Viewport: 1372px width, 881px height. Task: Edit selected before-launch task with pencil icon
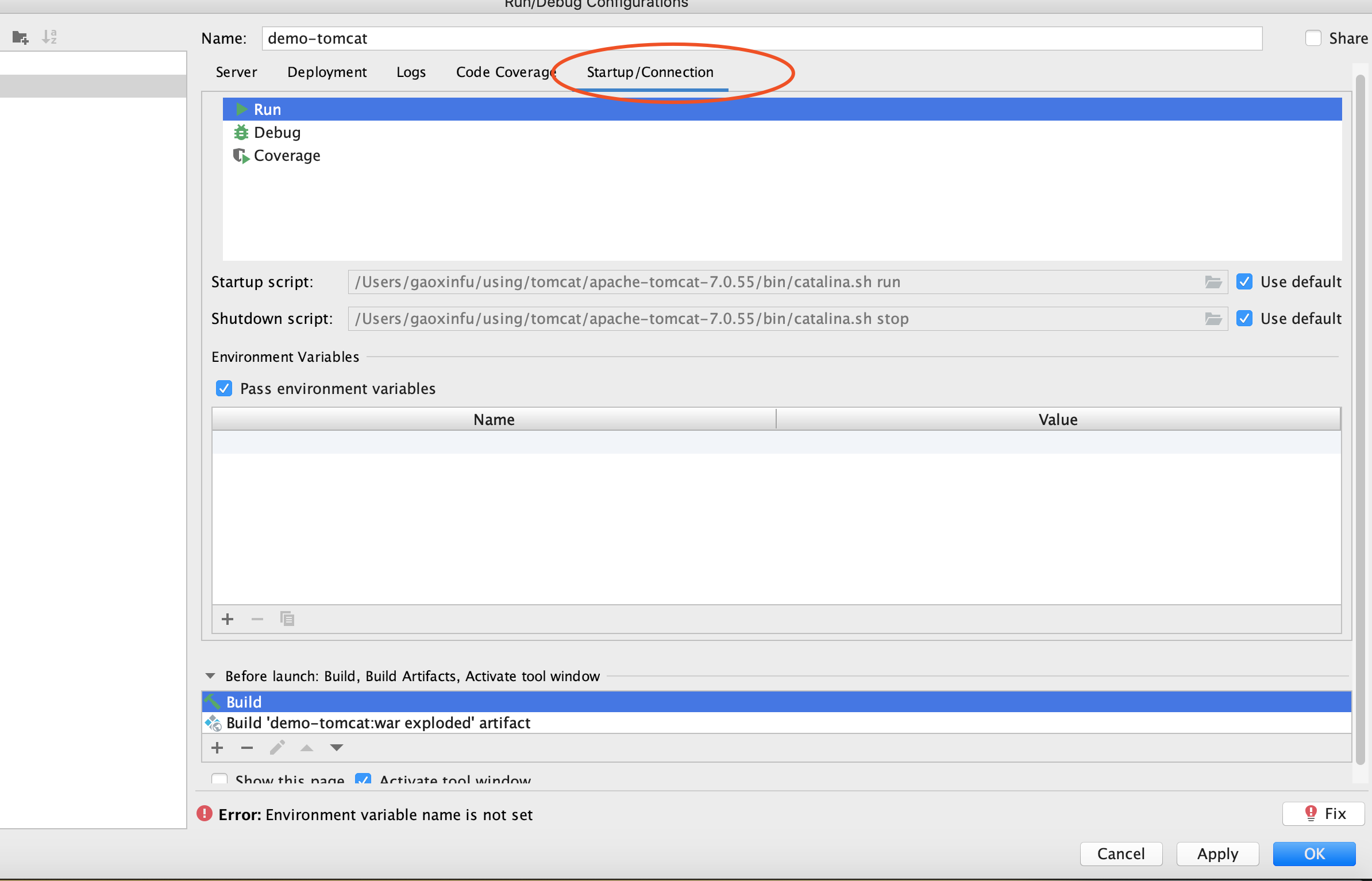point(277,748)
